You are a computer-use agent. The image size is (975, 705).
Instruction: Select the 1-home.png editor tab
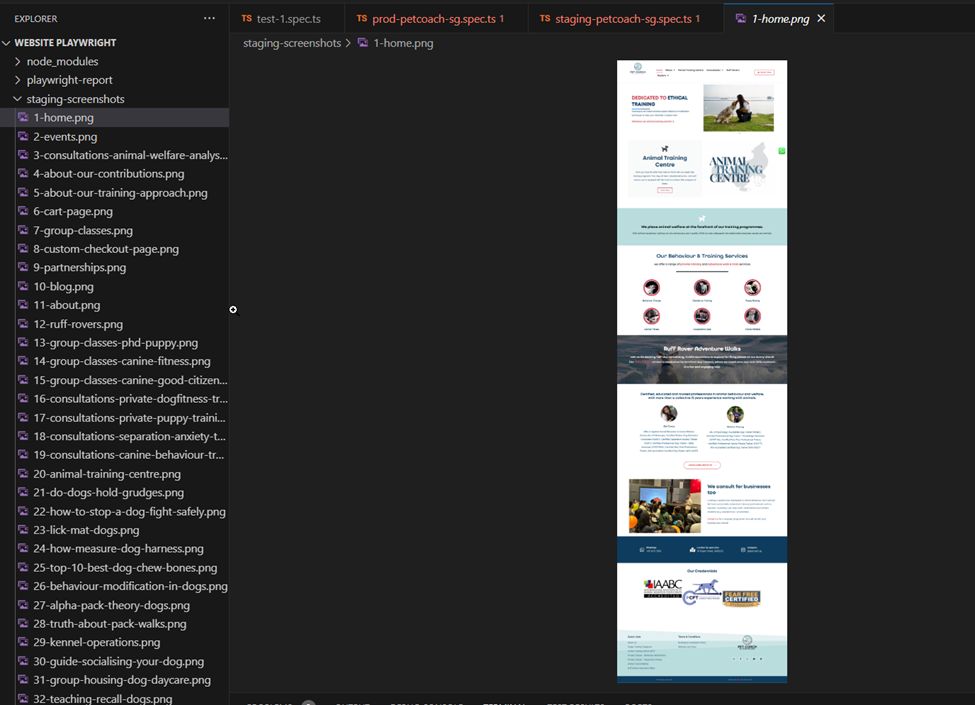[x=780, y=19]
